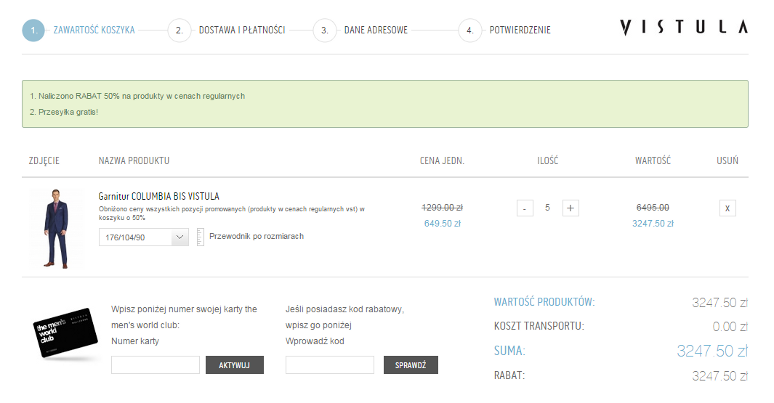Viewport: 774px width, 403px height.
Task: Click the step 3 circle number
Action: [x=324, y=31]
